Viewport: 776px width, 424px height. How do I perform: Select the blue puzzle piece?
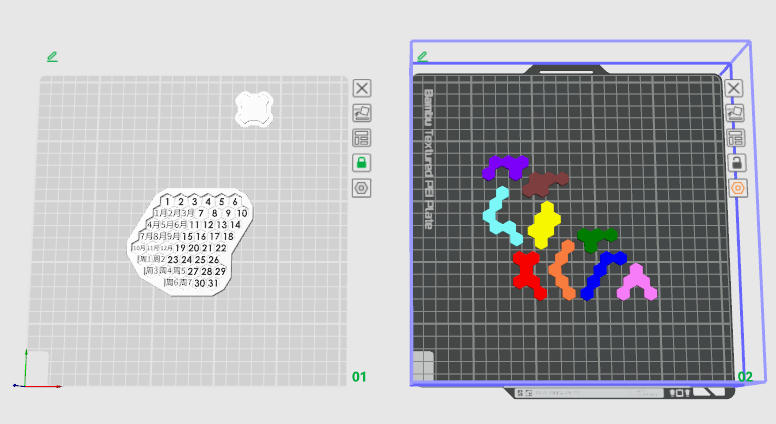600,272
